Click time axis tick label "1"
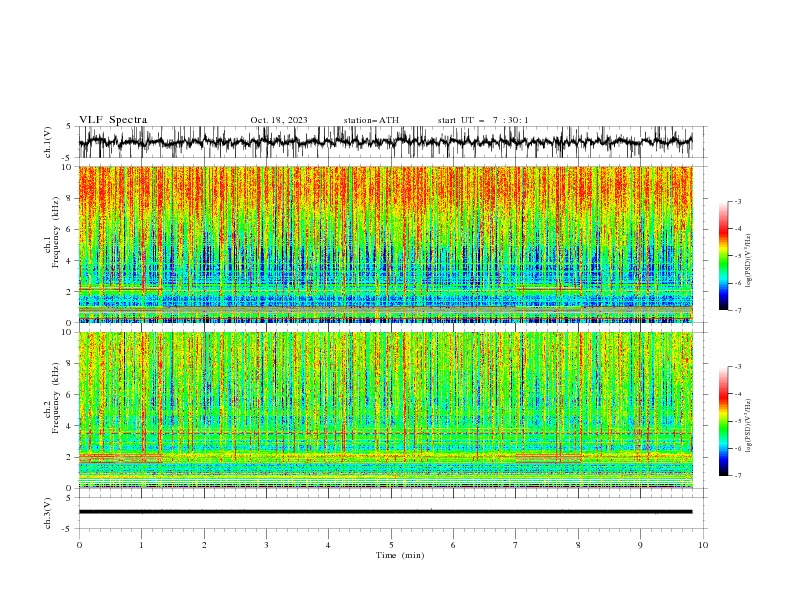 (141, 545)
